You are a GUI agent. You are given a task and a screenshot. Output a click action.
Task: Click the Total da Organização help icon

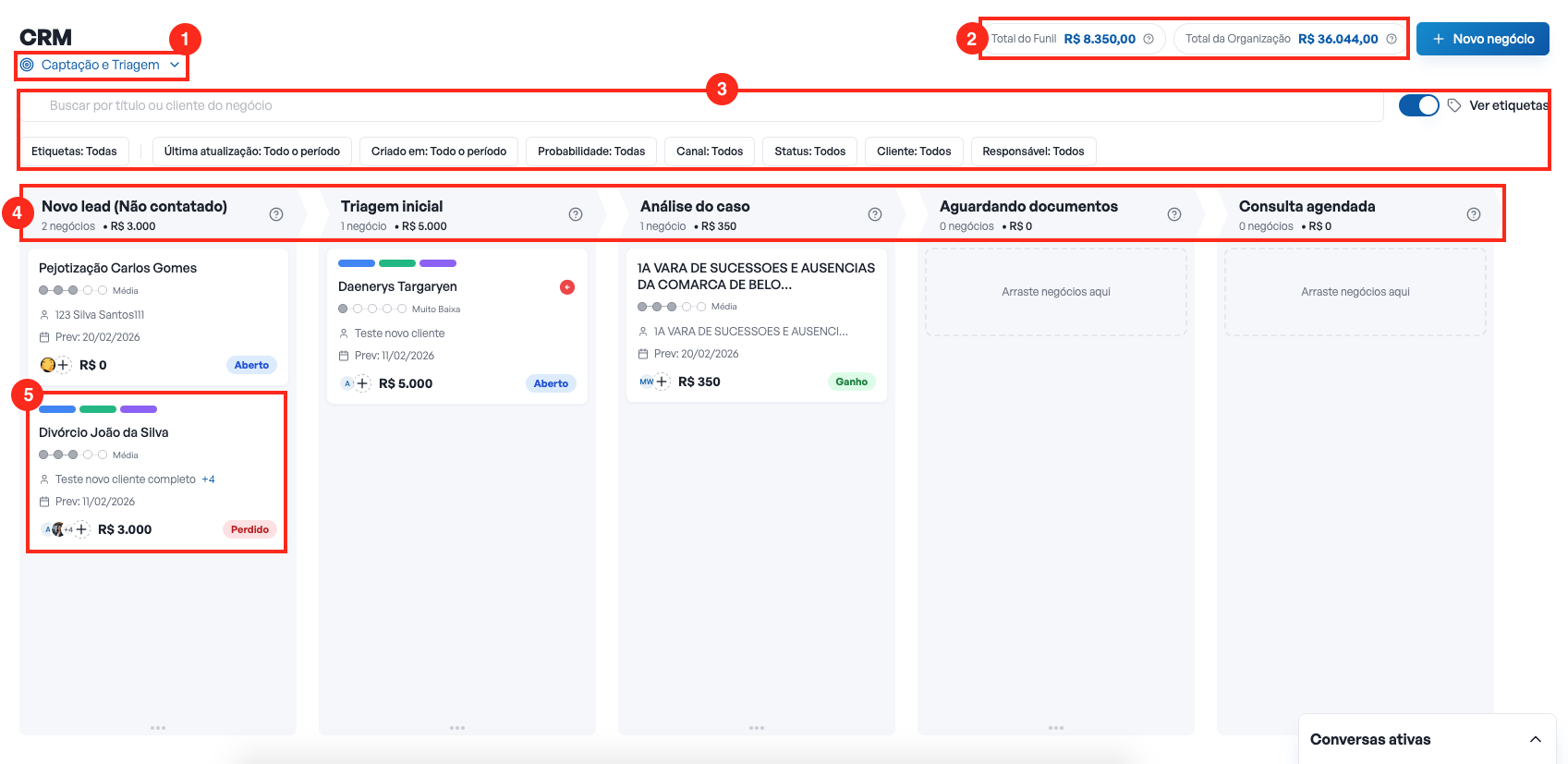click(1392, 39)
